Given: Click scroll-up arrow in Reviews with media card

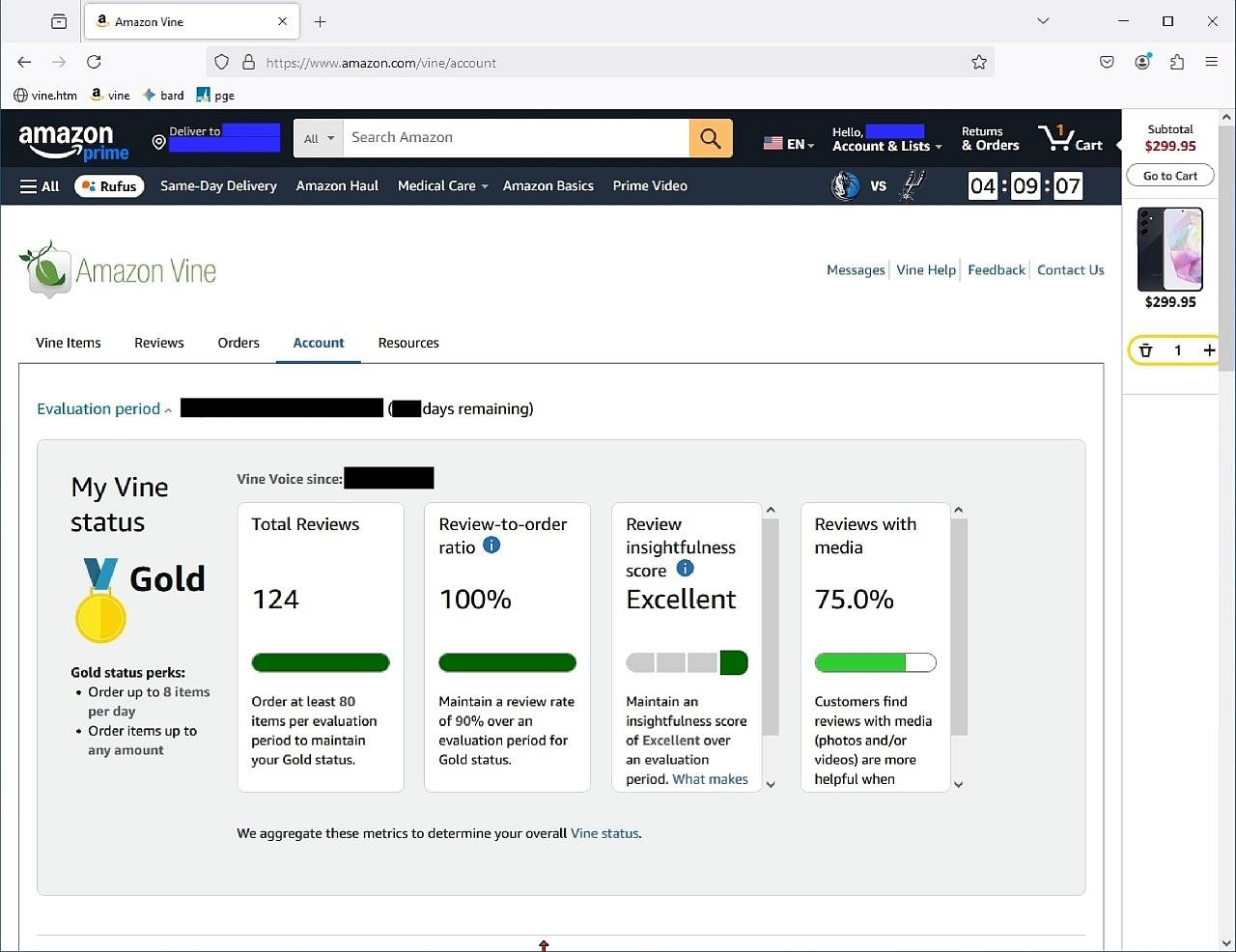Looking at the screenshot, I should tap(958, 510).
